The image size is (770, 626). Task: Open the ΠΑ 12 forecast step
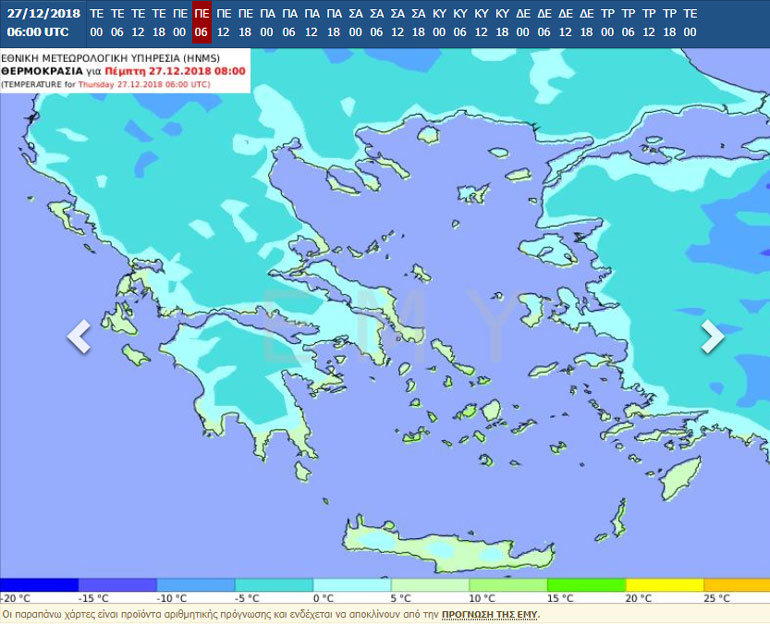tap(312, 23)
